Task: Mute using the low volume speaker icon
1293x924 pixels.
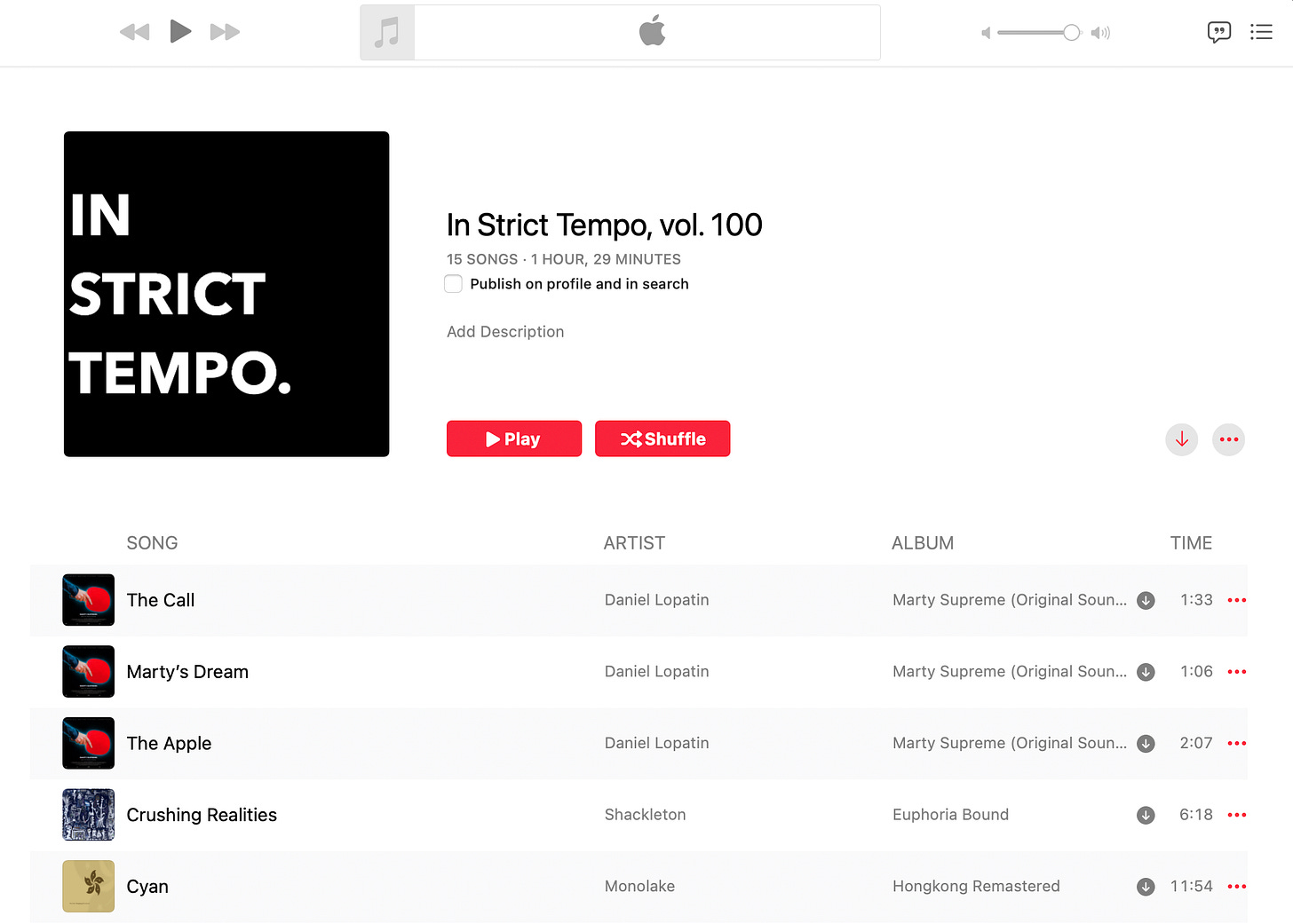Action: pos(986,33)
